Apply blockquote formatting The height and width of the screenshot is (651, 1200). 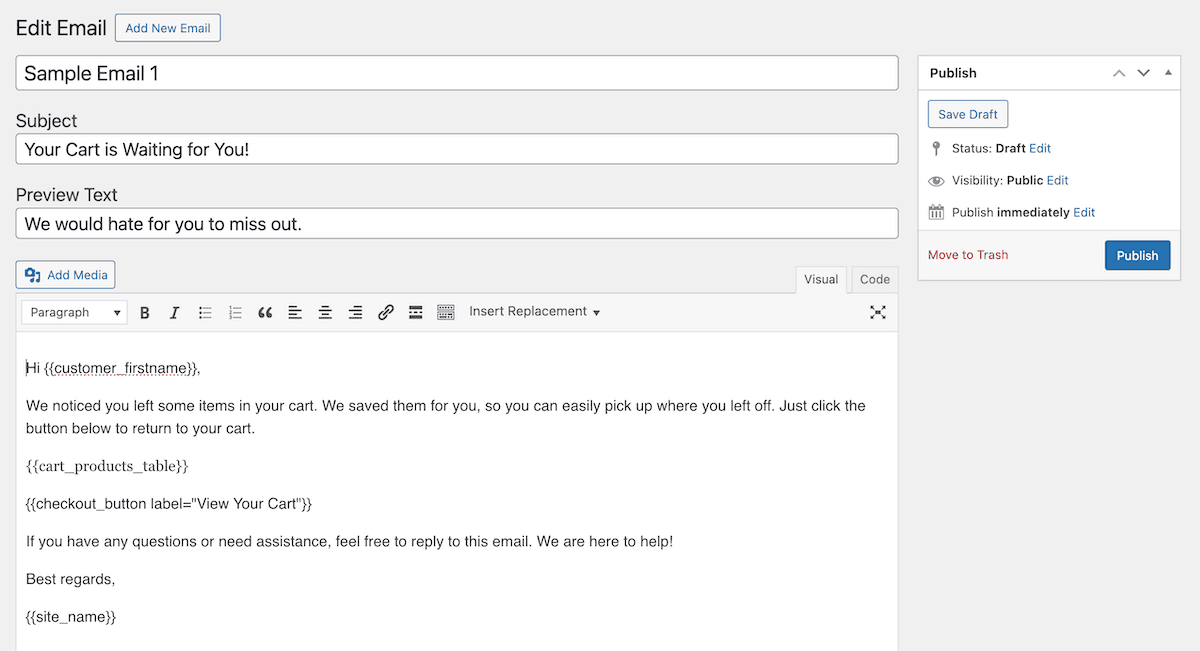[265, 313]
